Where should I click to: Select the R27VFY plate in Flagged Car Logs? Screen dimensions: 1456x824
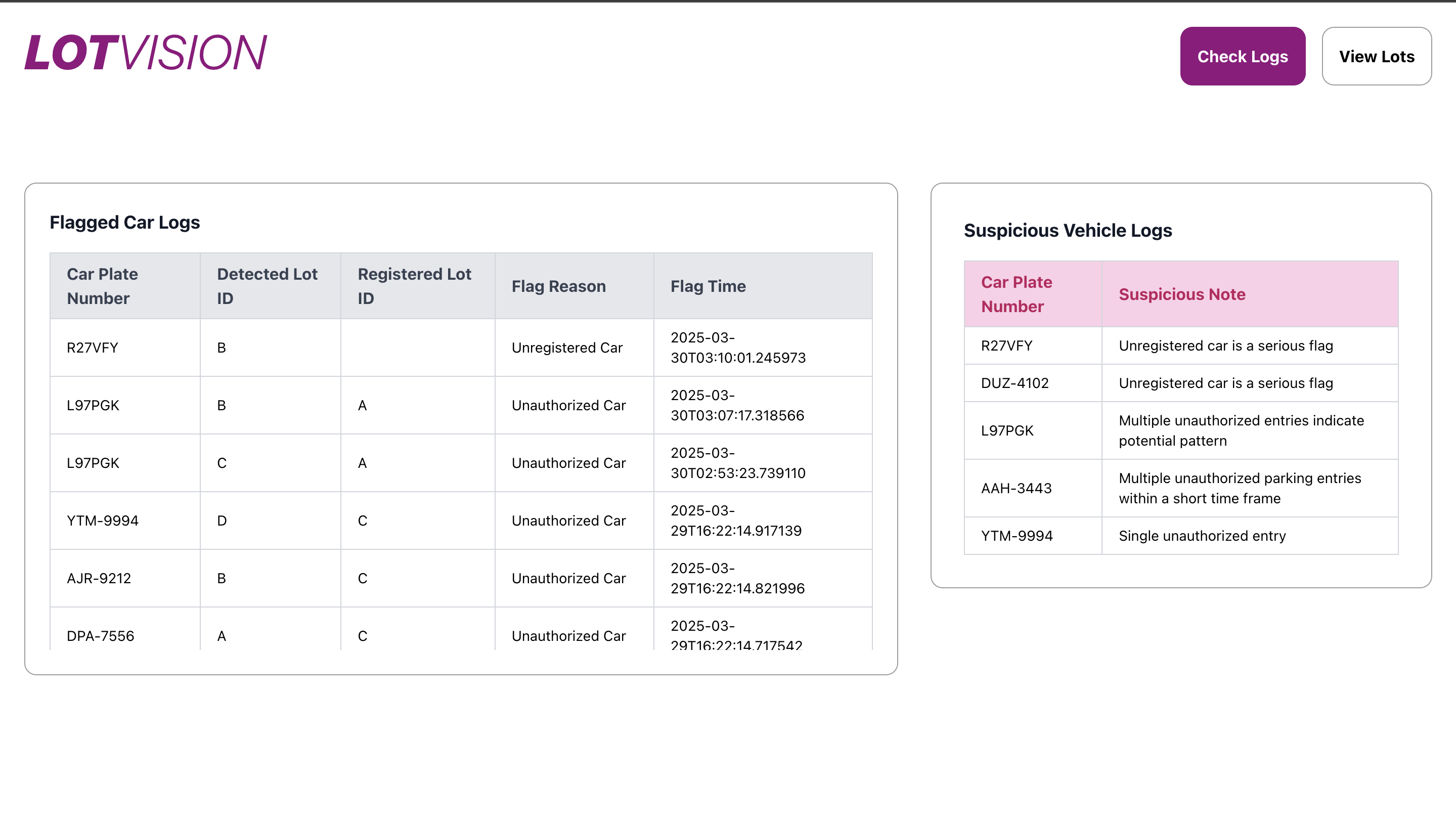(x=92, y=348)
